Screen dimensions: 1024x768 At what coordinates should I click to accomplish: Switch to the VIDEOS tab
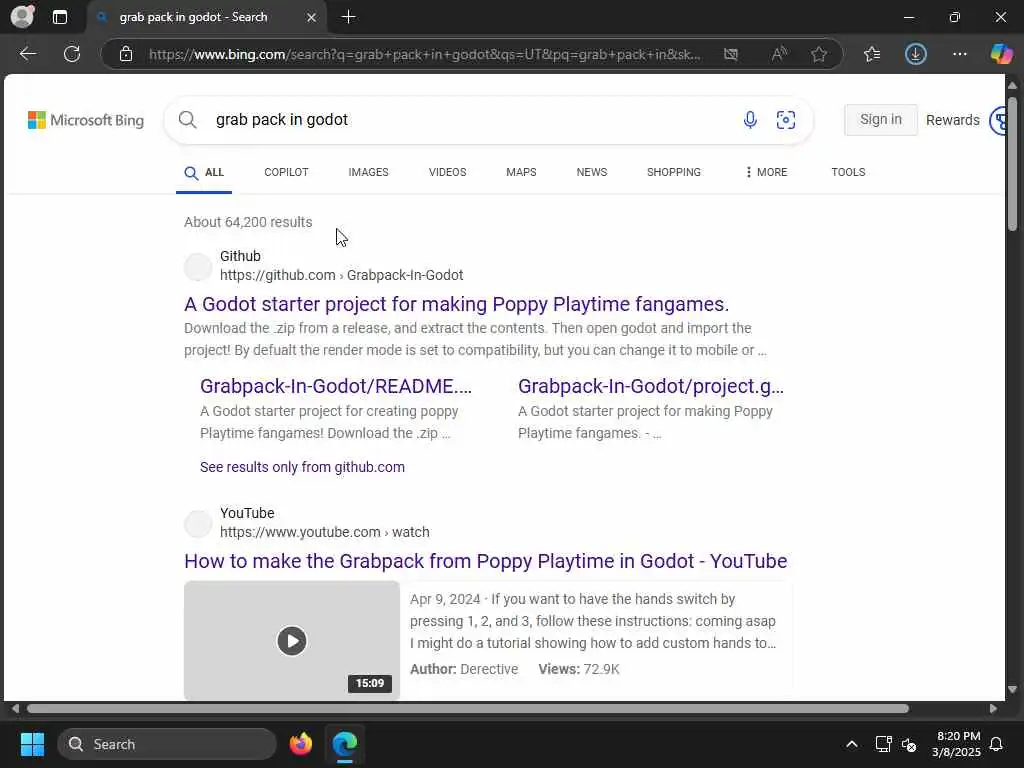(447, 172)
